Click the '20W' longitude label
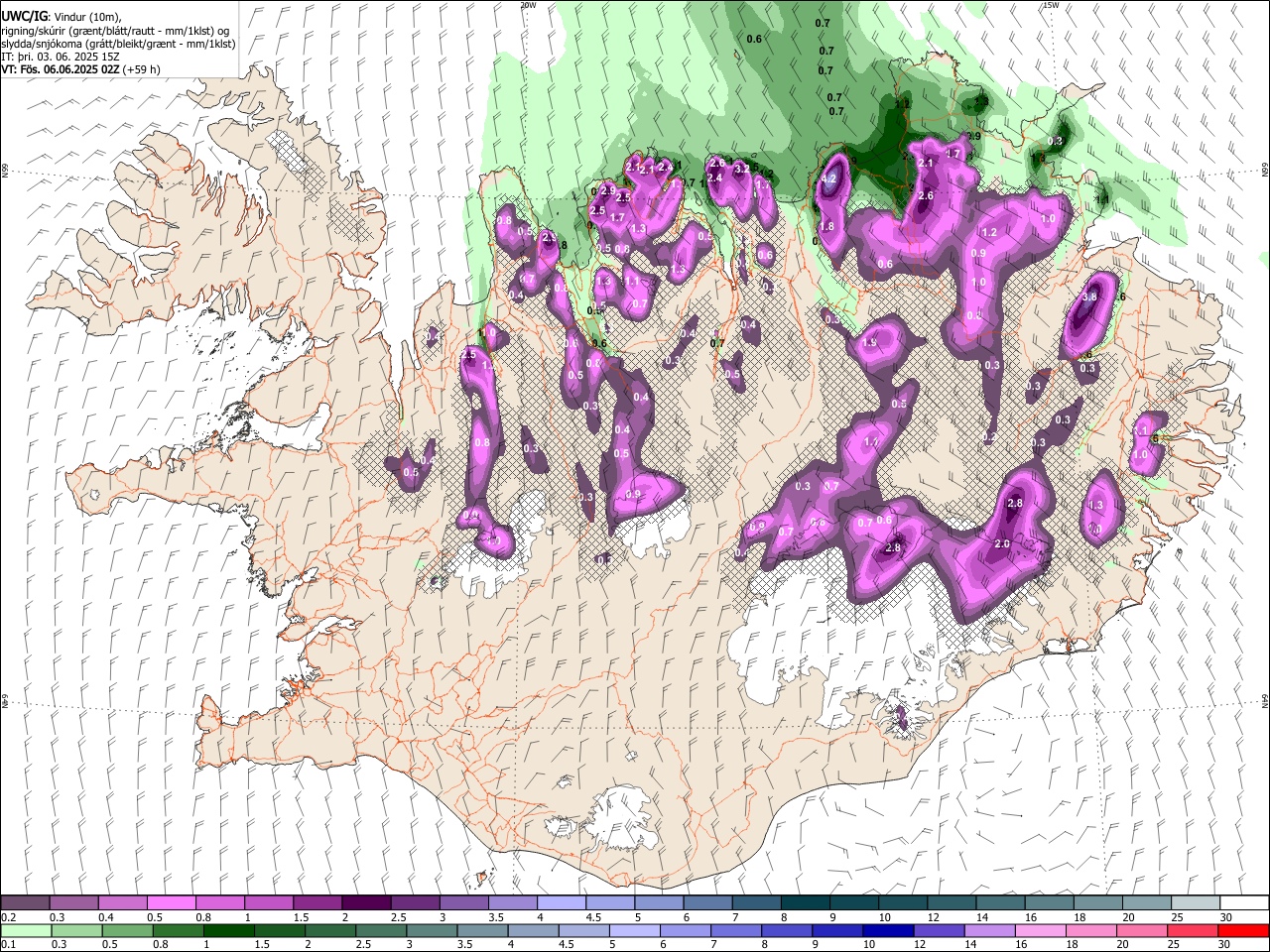Screen dimensions: 1270x952 (x=529, y=5)
